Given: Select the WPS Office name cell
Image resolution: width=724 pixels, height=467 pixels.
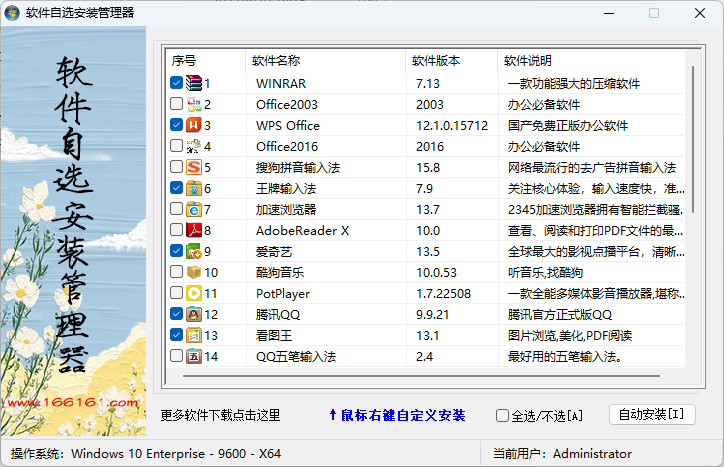Looking at the screenshot, I should click(288, 126).
